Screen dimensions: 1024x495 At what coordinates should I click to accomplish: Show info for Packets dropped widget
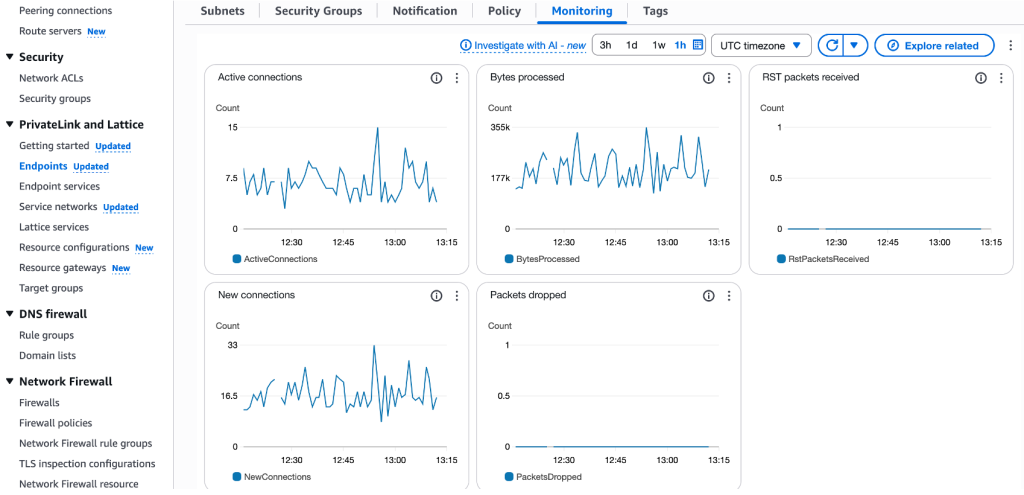coord(708,296)
